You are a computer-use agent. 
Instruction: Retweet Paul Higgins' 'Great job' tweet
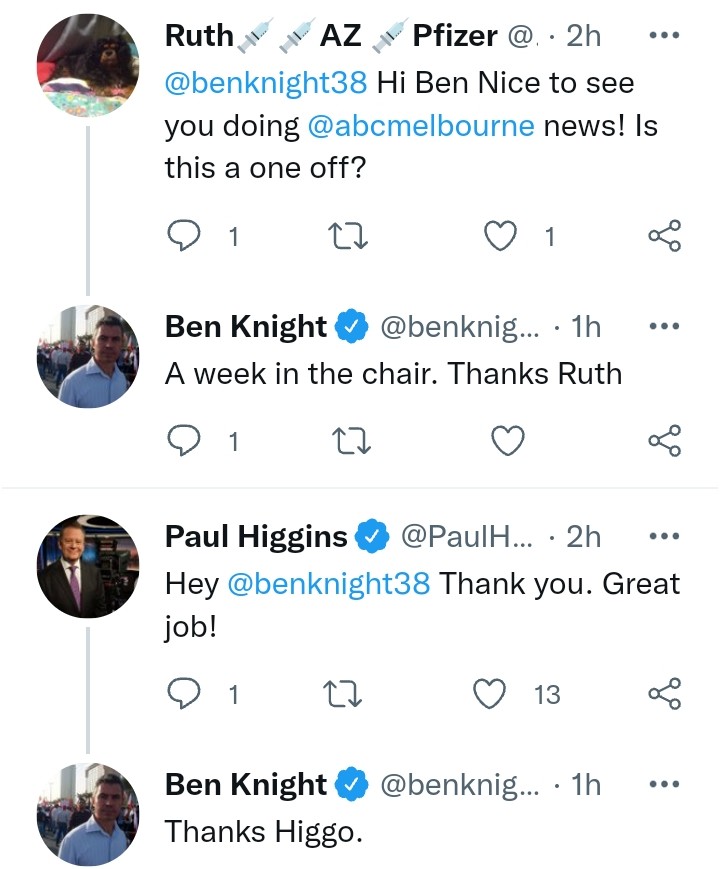tap(349, 693)
